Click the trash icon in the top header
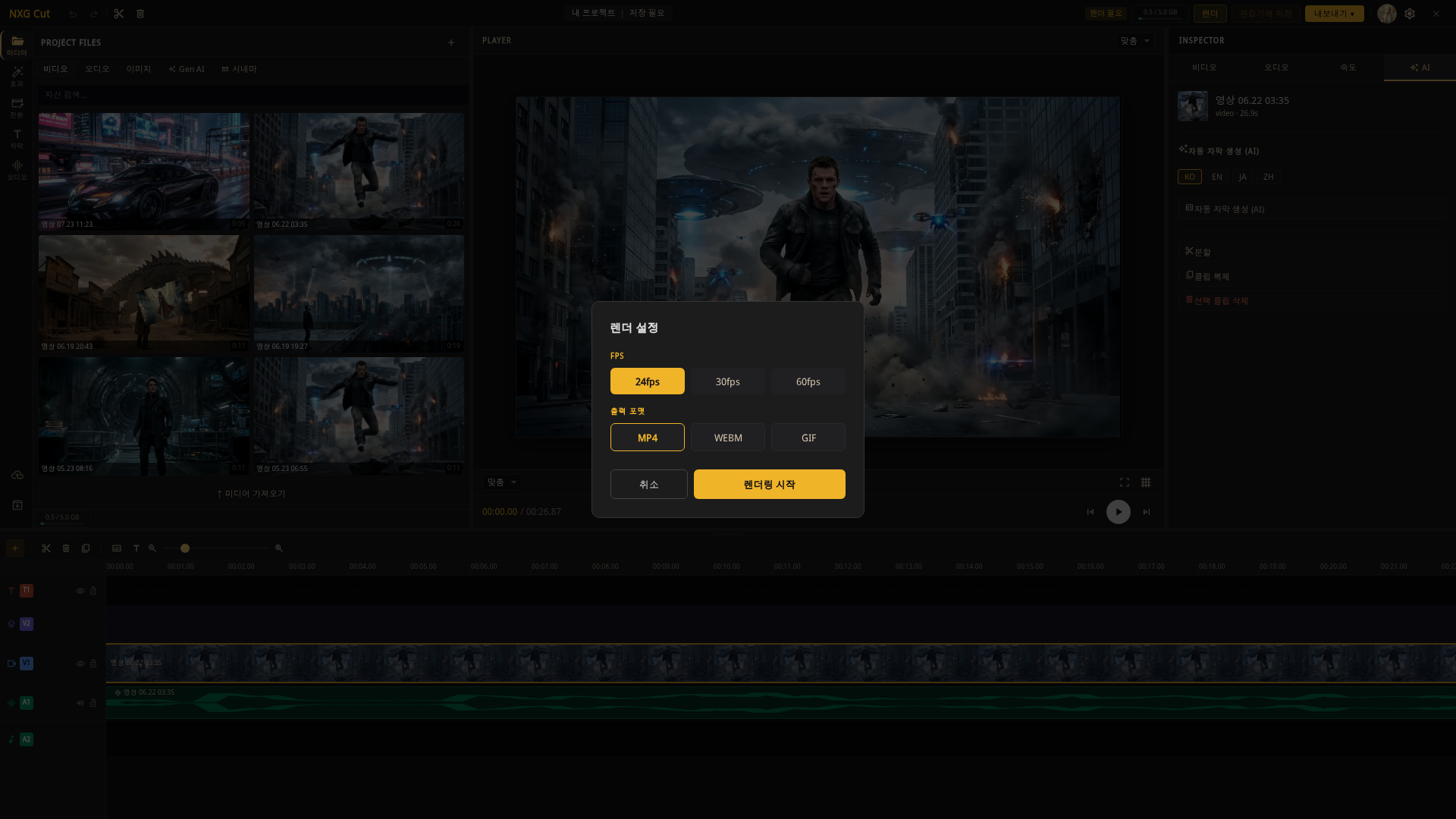Image resolution: width=1456 pixels, height=819 pixels. pyautogui.click(x=140, y=14)
